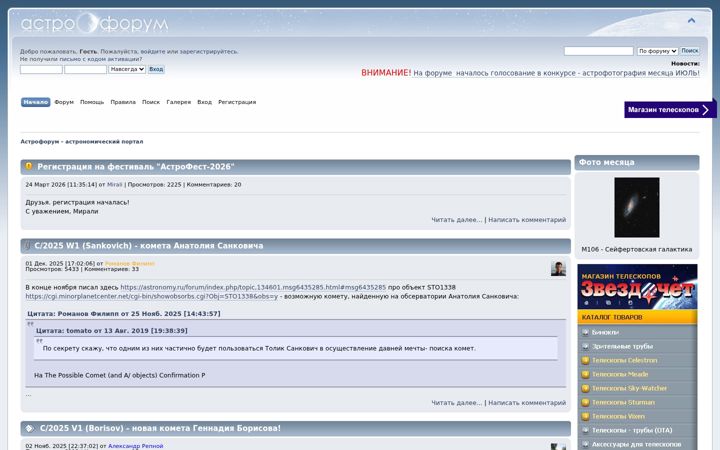Click the Телескопы Sky-Watcher bullet icon
The width and height of the screenshot is (720, 450).
point(585,388)
